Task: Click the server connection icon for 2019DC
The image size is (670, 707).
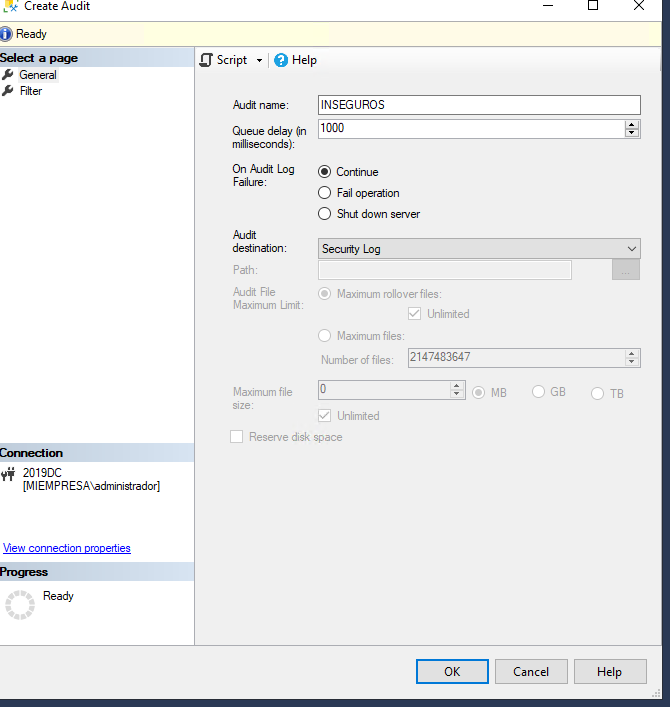Action: pos(9,474)
